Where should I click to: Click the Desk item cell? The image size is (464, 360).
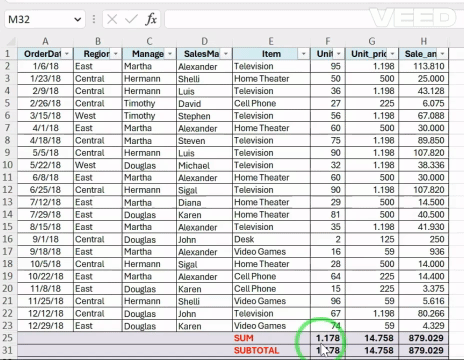point(271,239)
